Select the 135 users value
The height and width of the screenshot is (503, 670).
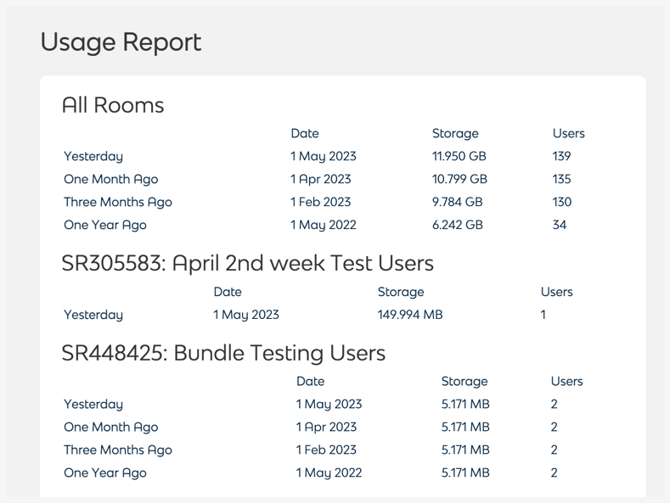pos(561,179)
